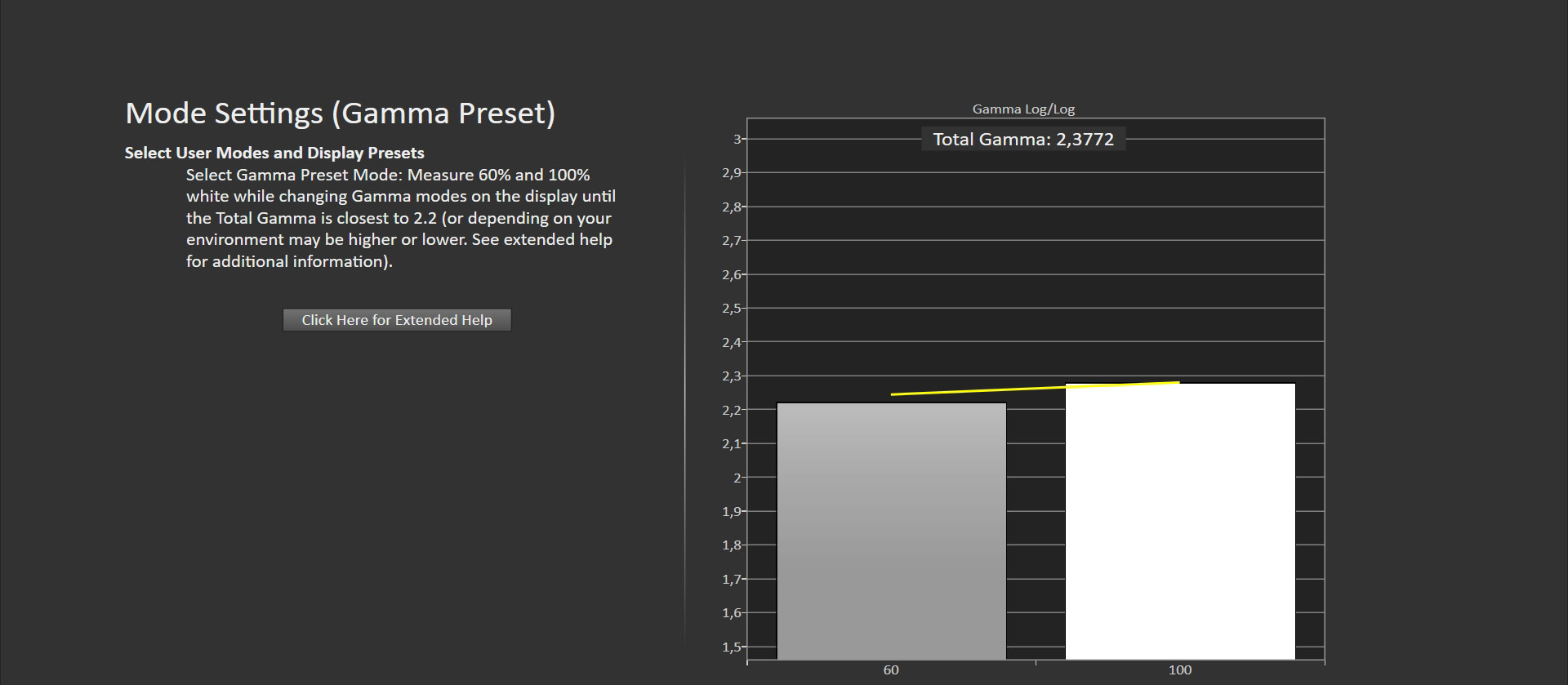Viewport: 1568px width, 685px height.
Task: Click the x-axis label '60'
Action: [x=891, y=670]
